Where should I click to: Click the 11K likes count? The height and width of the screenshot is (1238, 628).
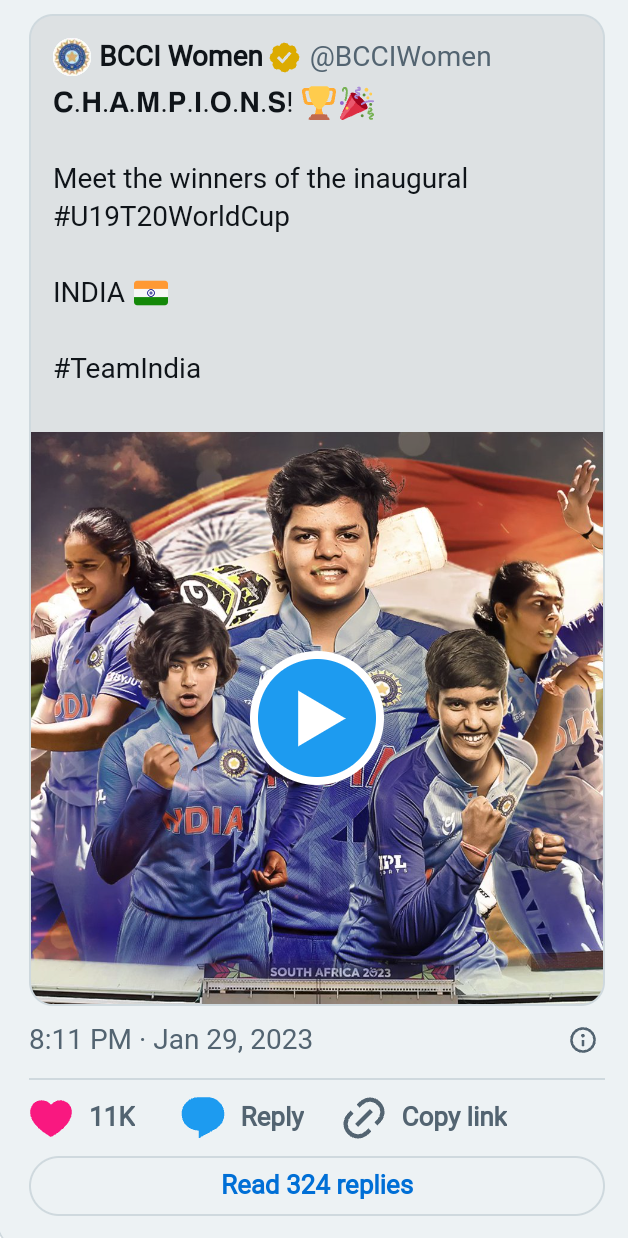(113, 1117)
